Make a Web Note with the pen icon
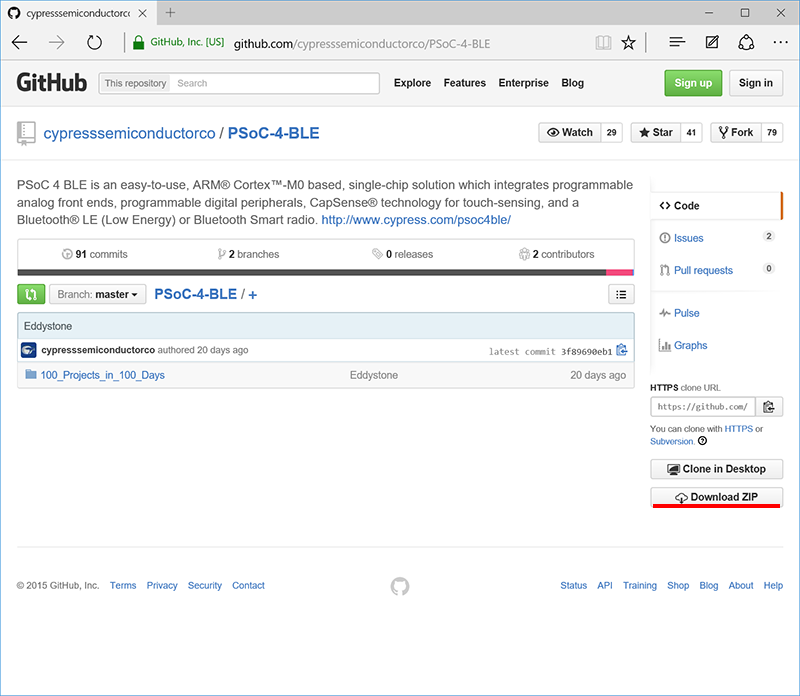800x696 pixels. (x=712, y=42)
